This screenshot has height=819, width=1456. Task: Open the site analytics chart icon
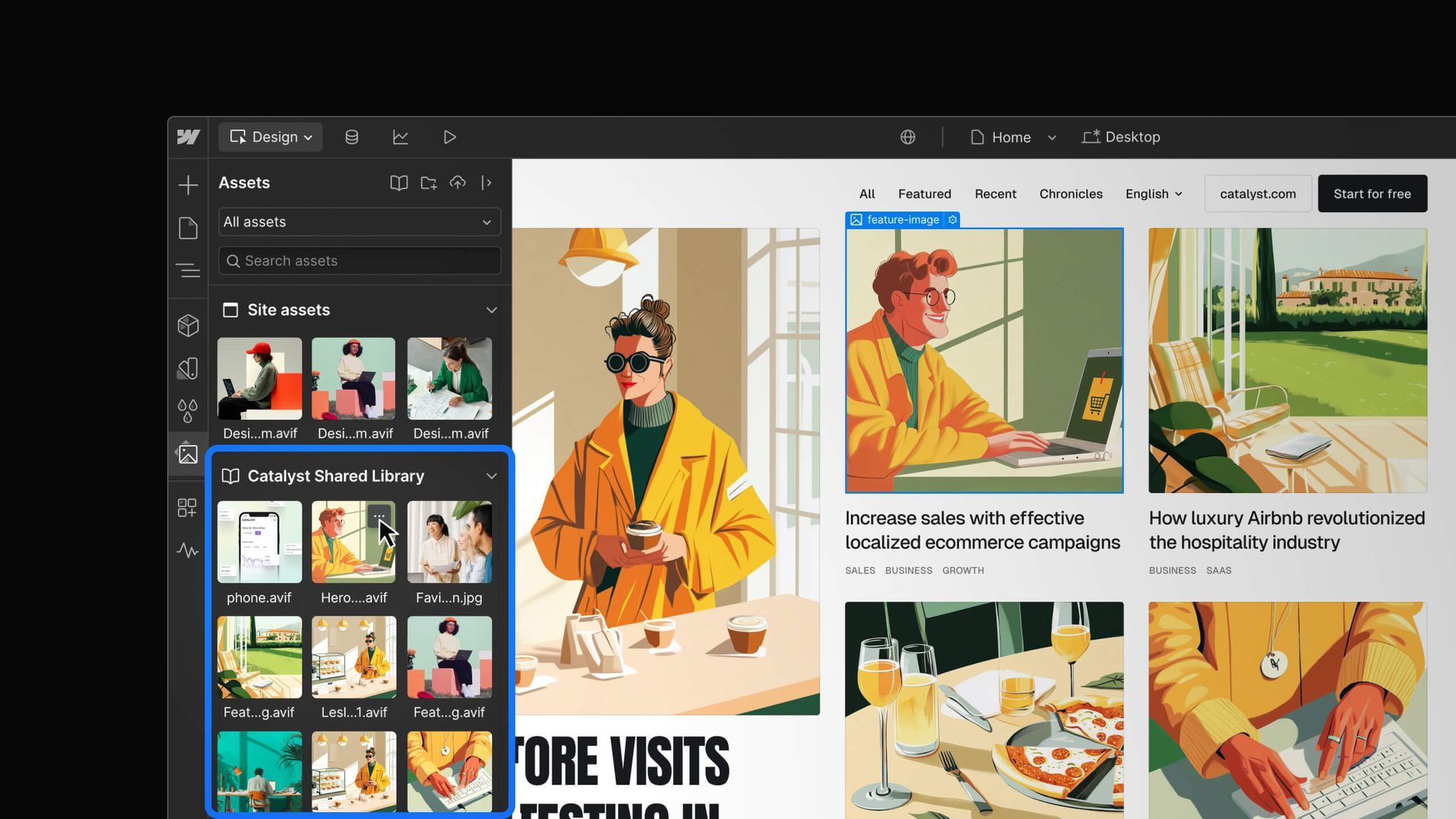(400, 136)
